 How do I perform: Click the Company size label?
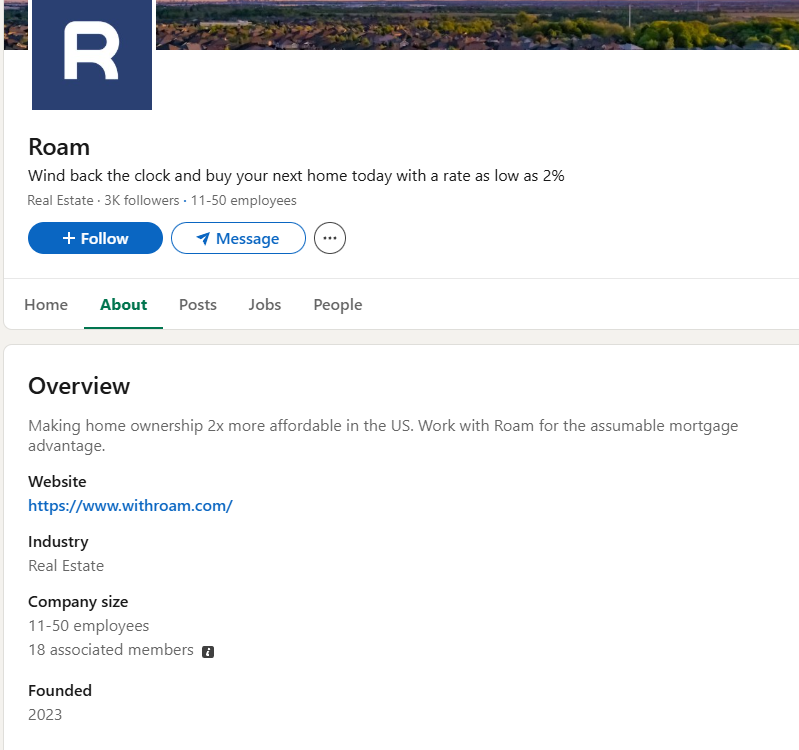tap(78, 602)
